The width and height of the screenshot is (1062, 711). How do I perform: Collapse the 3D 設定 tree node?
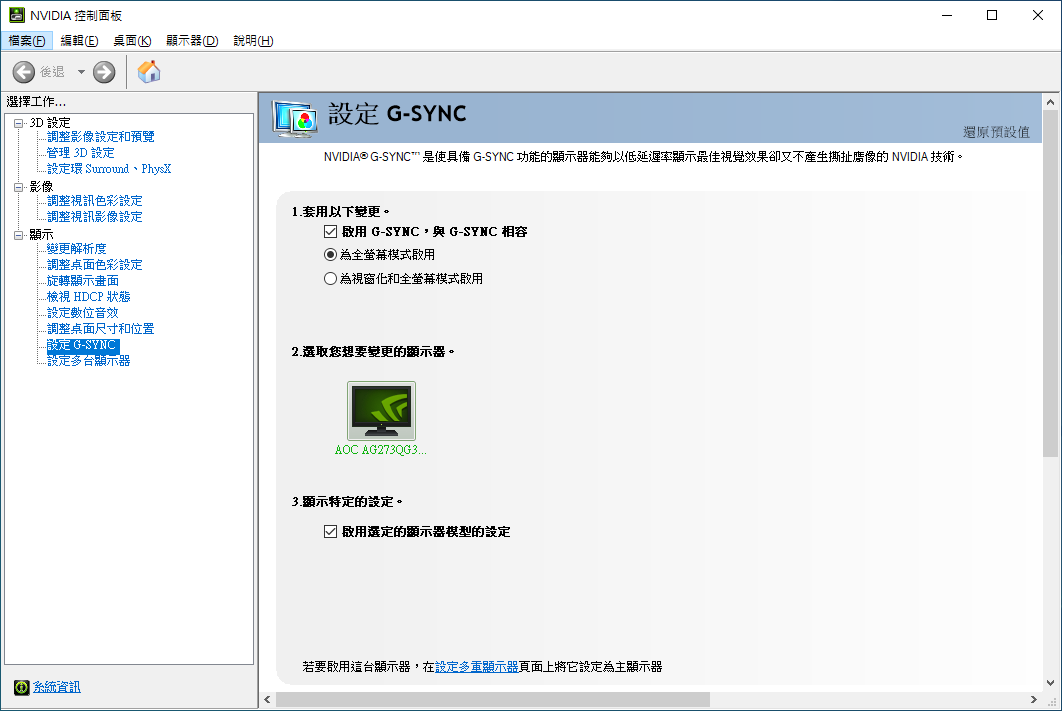[x=18, y=123]
